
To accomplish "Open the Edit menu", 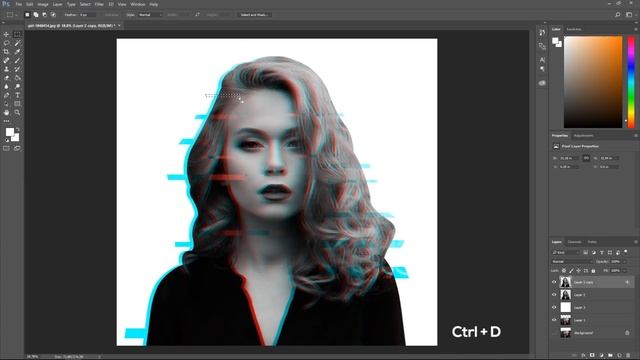I will click(x=30, y=4).
